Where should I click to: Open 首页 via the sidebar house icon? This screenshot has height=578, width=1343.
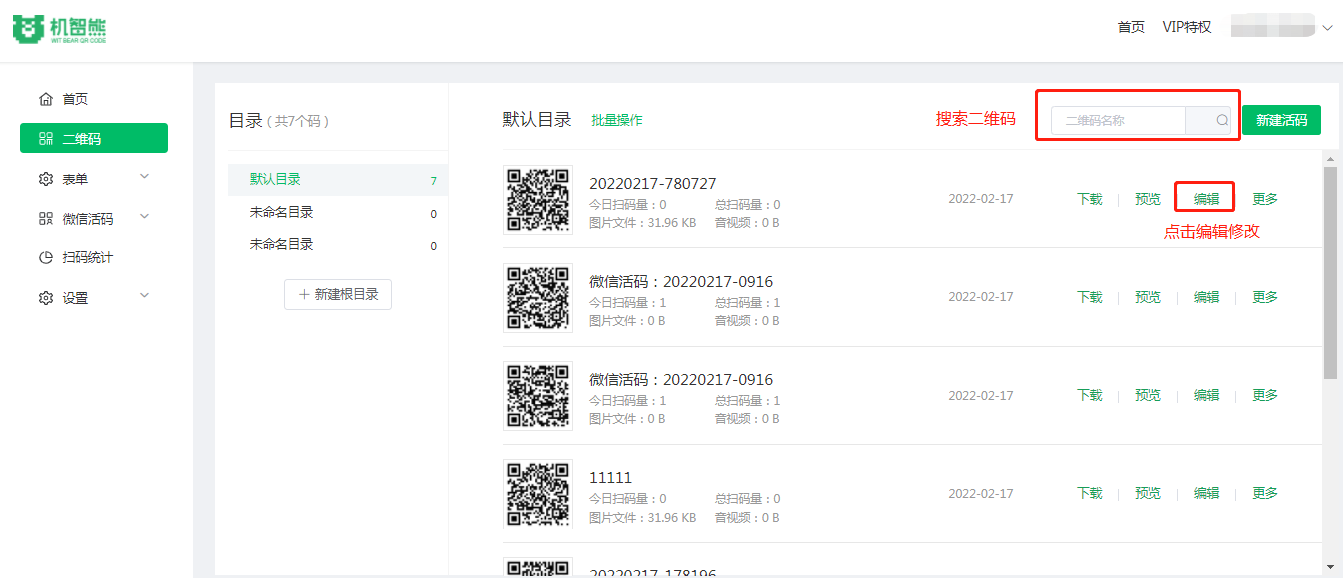[x=46, y=99]
